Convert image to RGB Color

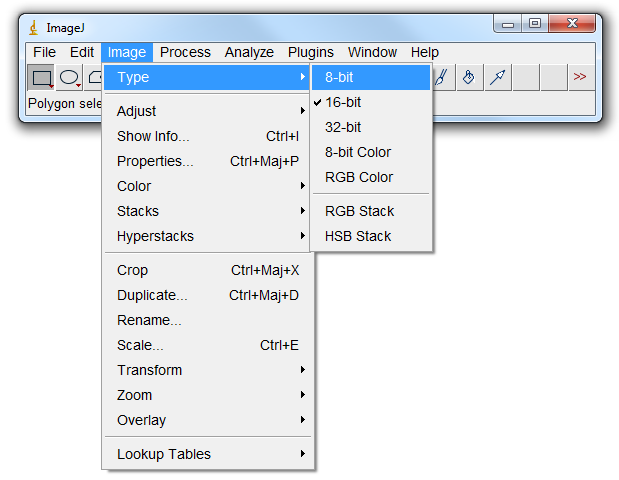pos(359,177)
